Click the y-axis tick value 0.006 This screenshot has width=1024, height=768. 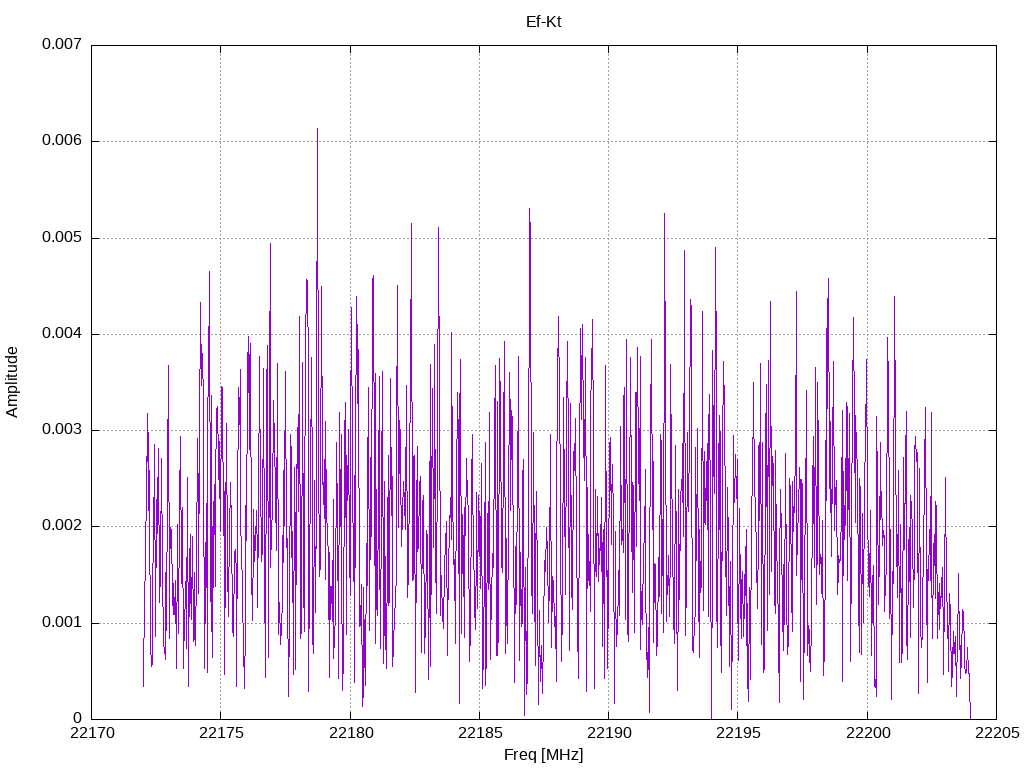tap(62, 140)
